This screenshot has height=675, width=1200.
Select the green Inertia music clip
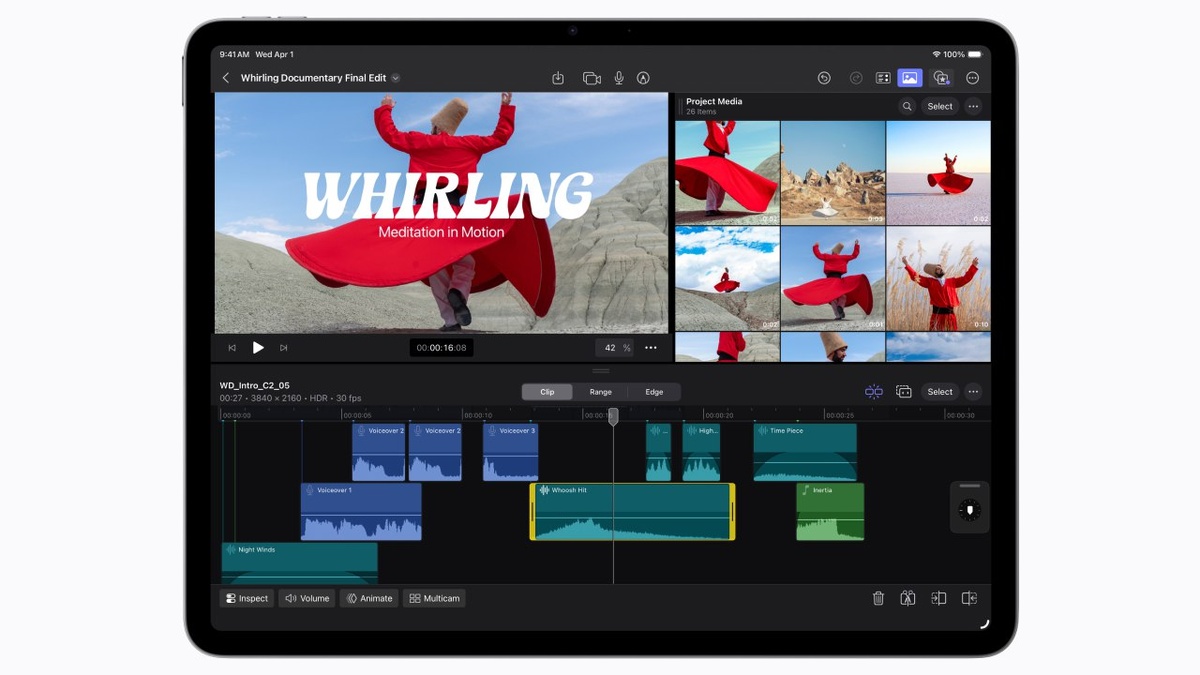click(x=830, y=512)
